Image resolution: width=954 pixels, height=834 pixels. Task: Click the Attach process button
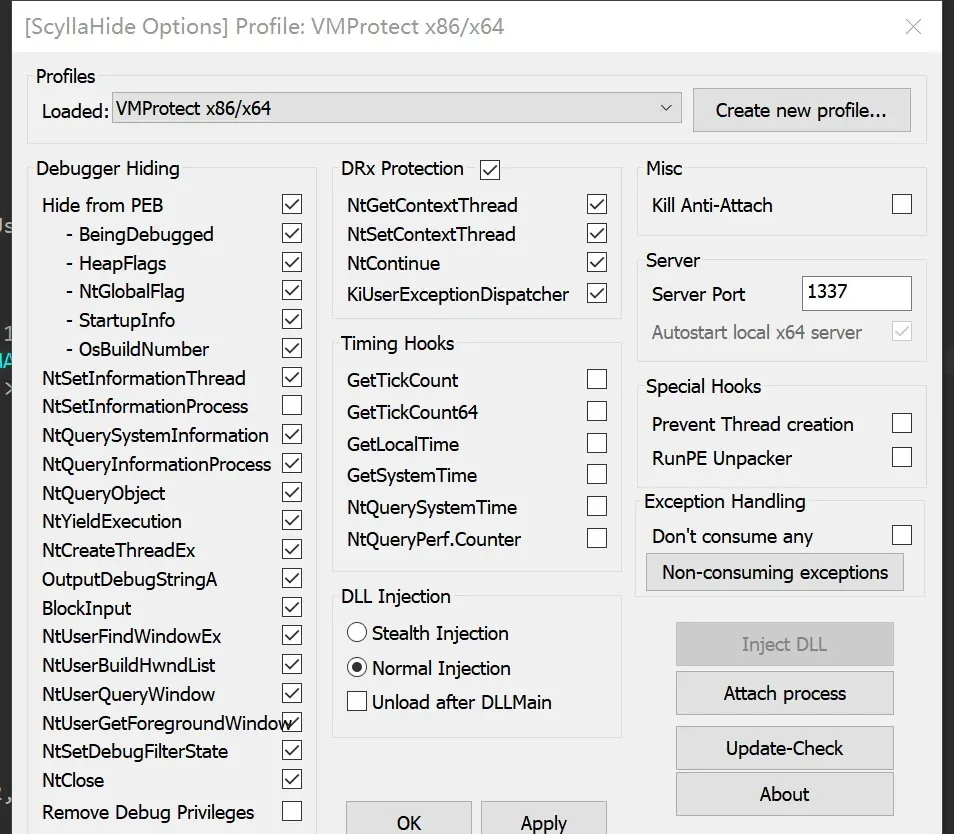[785, 693]
